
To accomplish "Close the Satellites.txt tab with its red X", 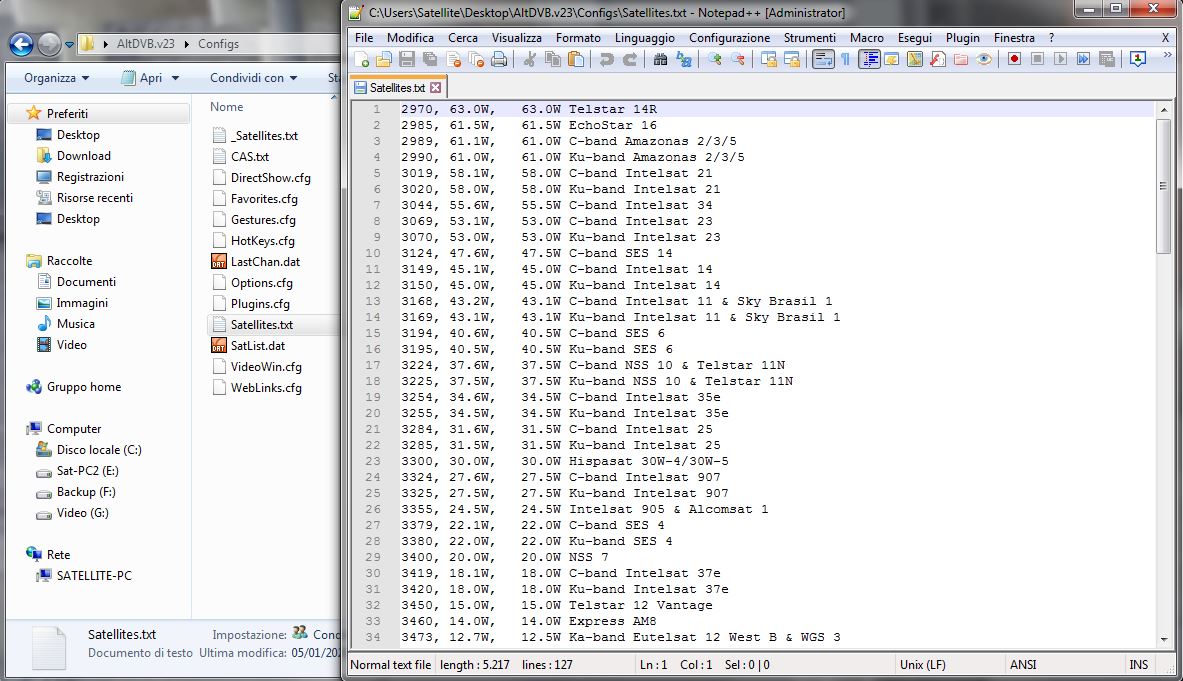I will (x=435, y=87).
